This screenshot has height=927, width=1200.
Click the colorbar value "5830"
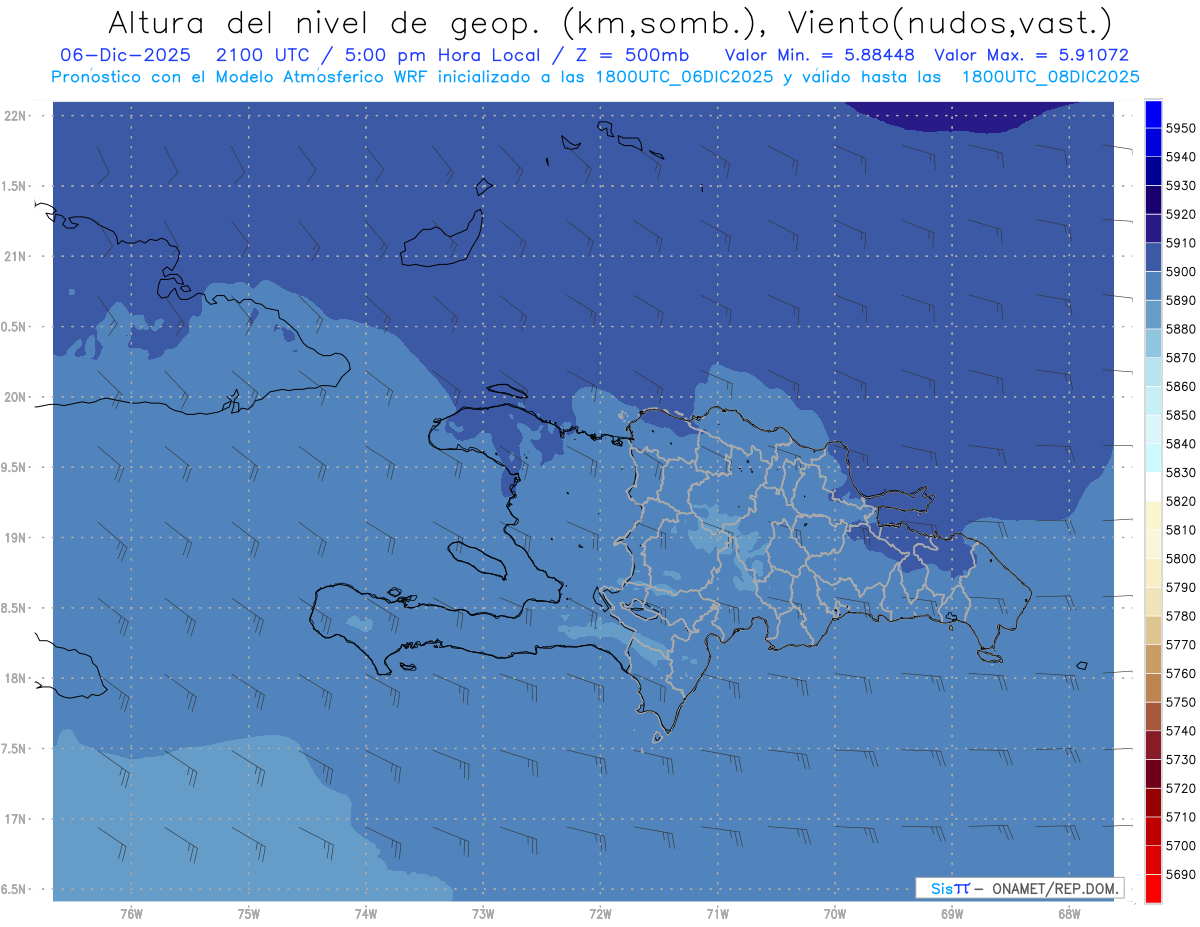point(1181,472)
